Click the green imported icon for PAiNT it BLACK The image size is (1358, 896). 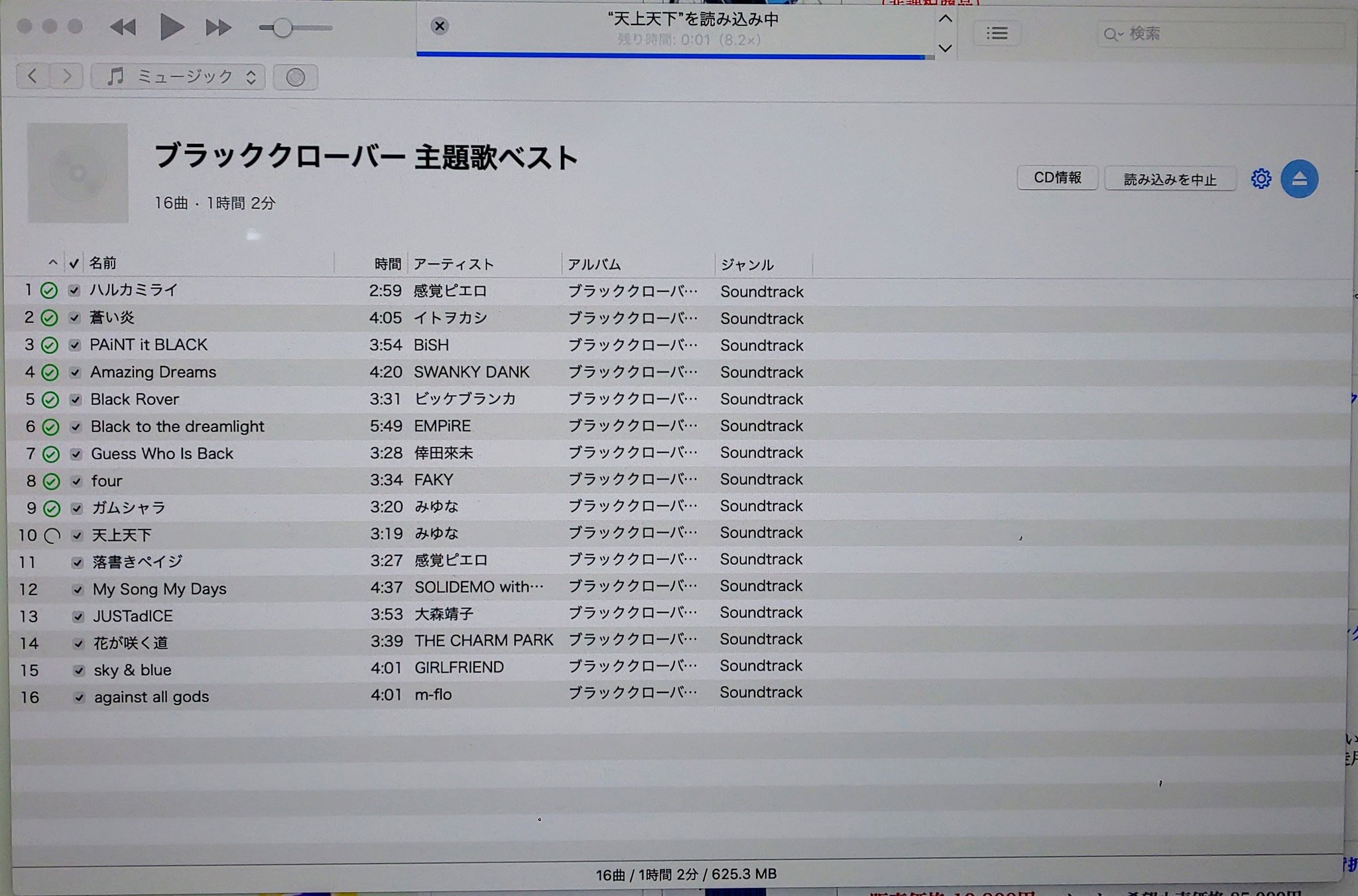click(x=50, y=345)
